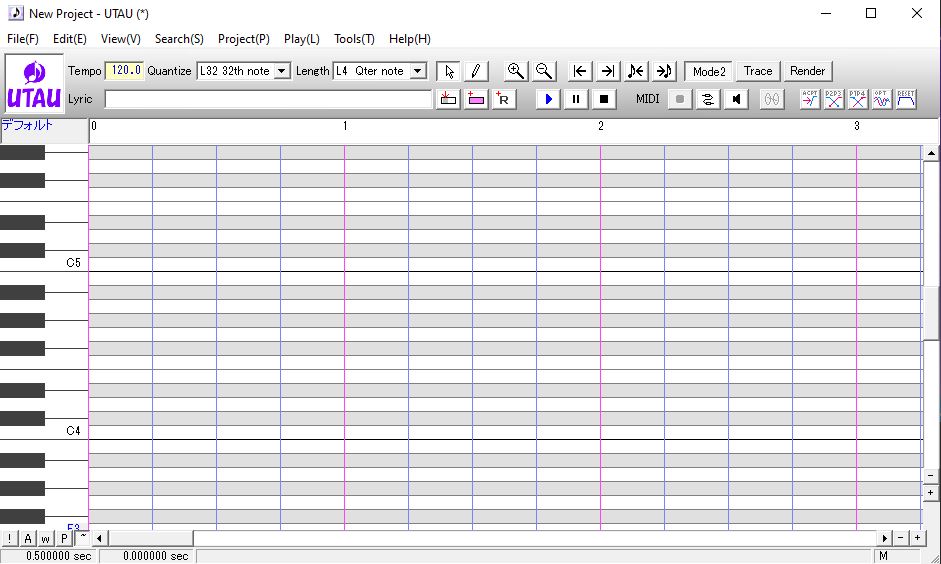Click the minus button on the right edge
The width and height of the screenshot is (941, 564).
tap(931, 476)
